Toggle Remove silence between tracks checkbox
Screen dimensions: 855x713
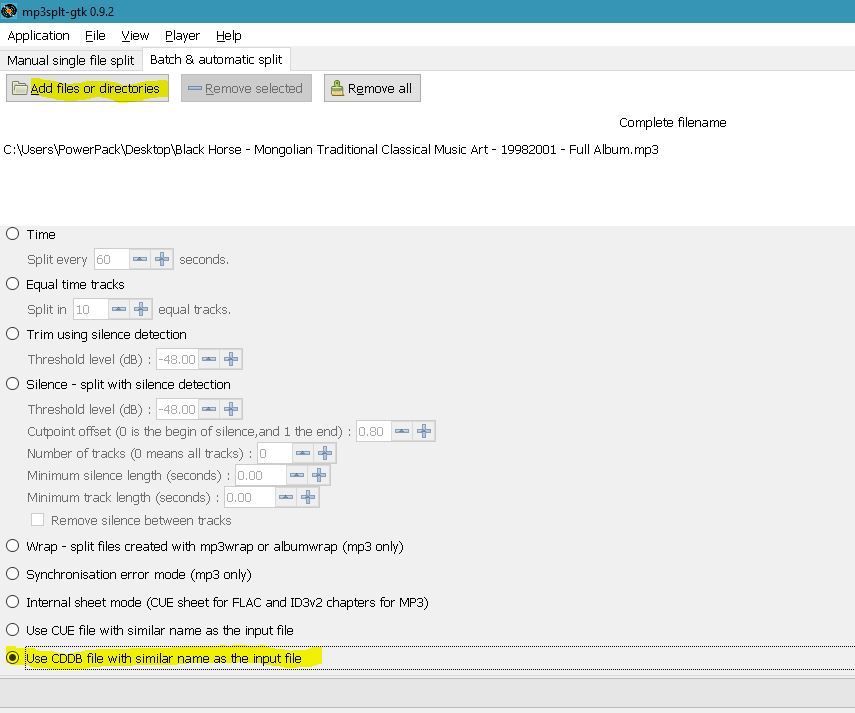click(x=38, y=520)
